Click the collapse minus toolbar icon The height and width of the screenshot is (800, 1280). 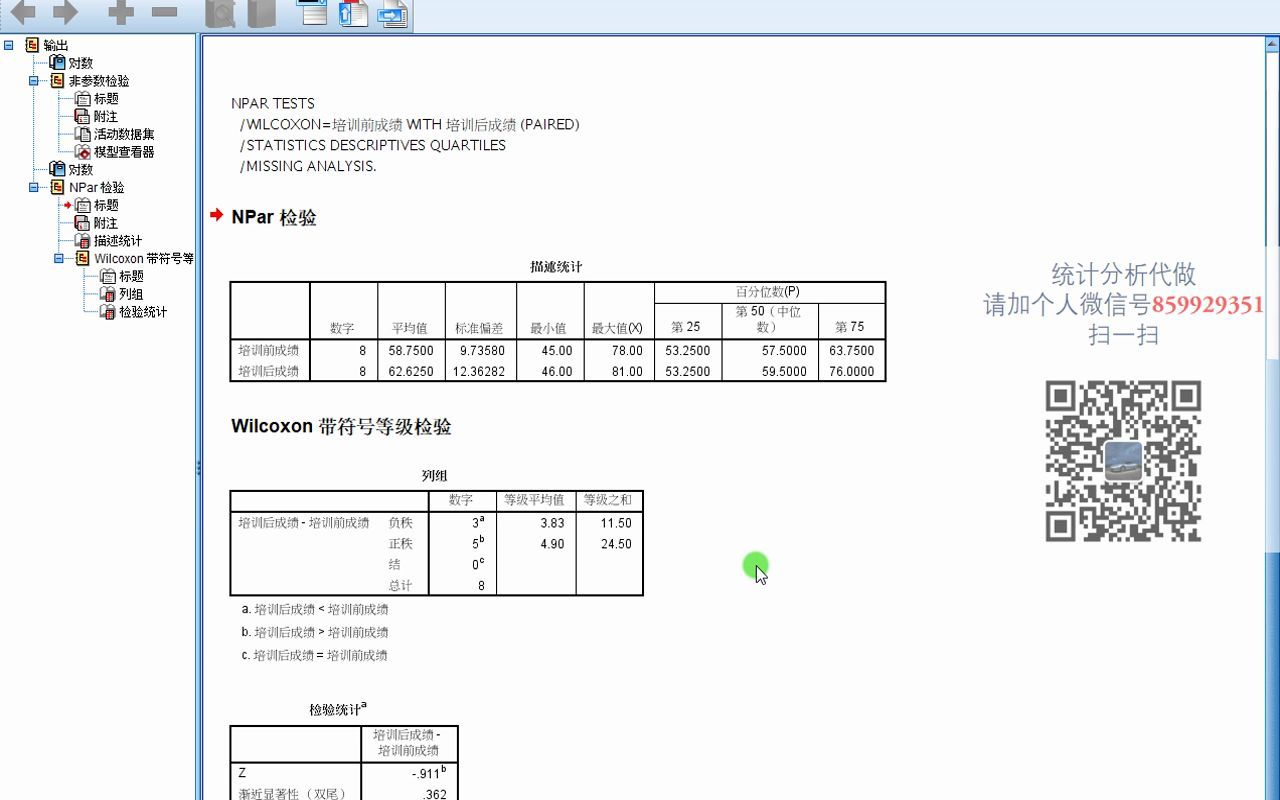[164, 12]
